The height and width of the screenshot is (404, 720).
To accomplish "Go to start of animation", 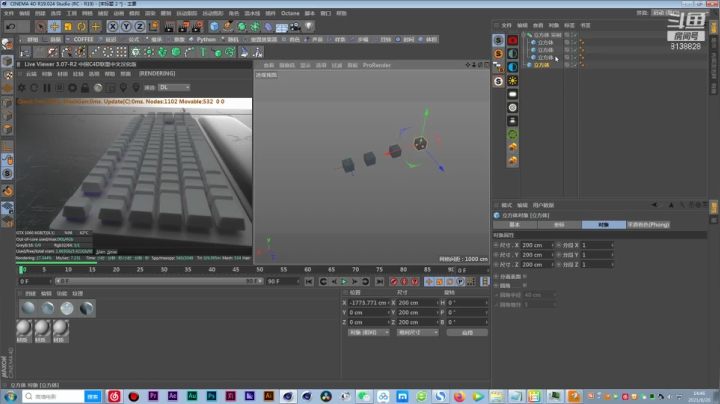I will [309, 281].
